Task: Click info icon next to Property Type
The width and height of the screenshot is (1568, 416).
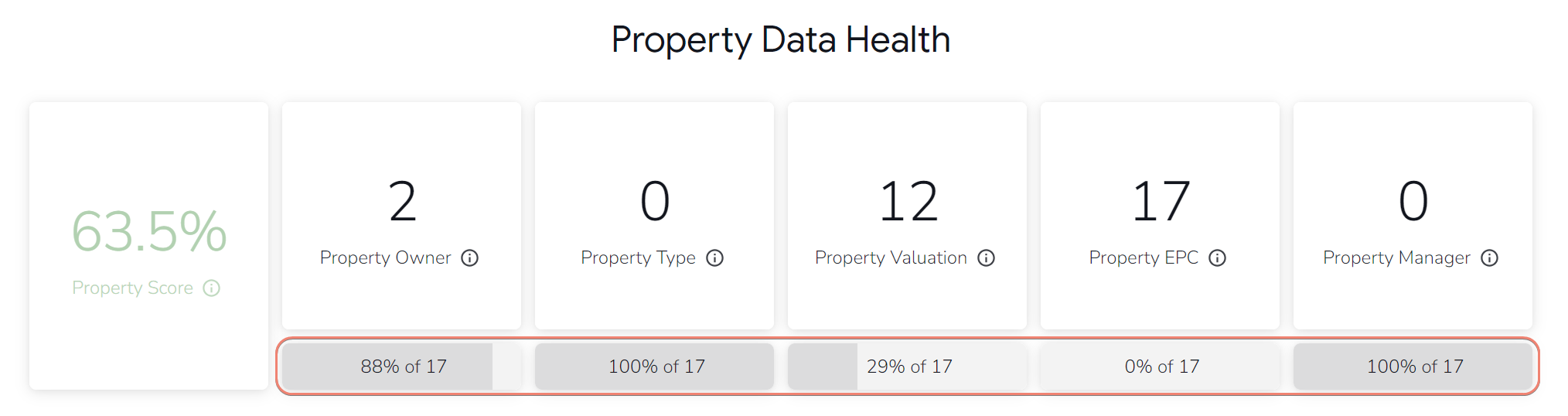Action: pyautogui.click(x=714, y=258)
